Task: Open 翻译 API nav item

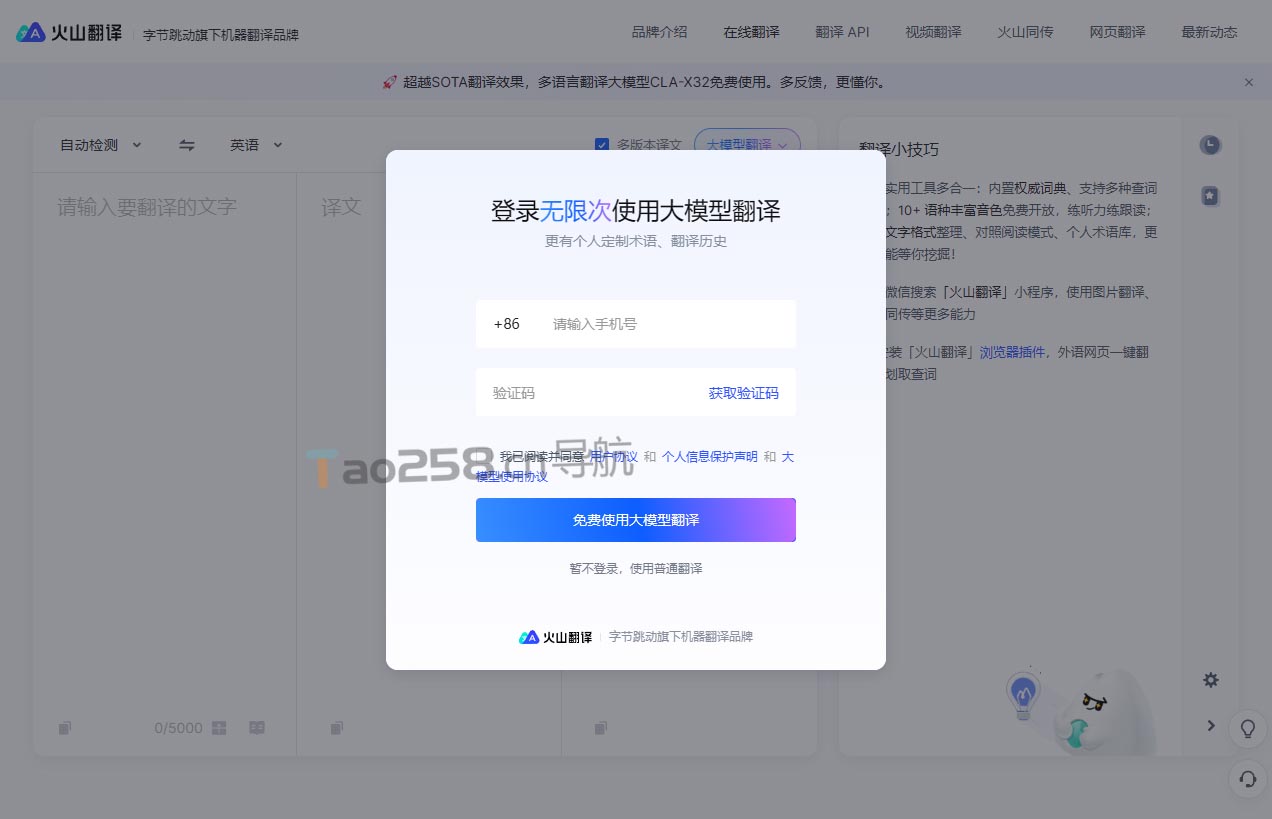Action: coord(843,32)
